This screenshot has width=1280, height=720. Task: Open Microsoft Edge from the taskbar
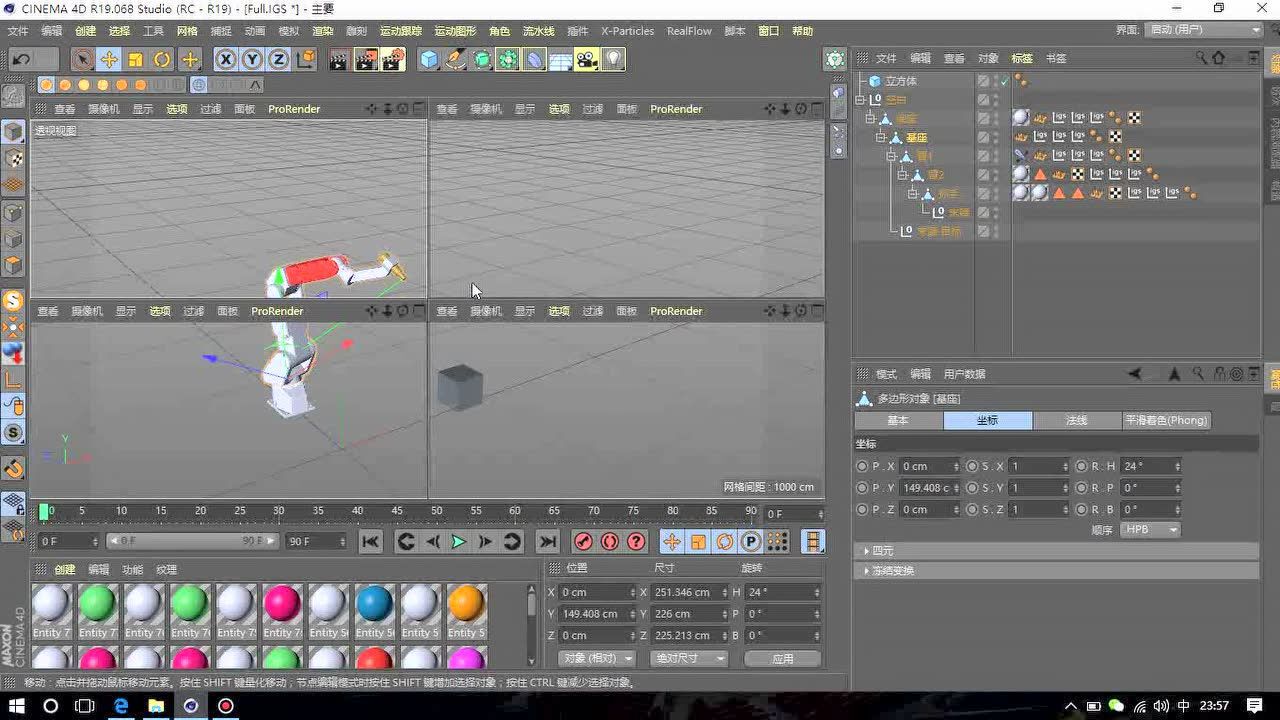point(121,706)
